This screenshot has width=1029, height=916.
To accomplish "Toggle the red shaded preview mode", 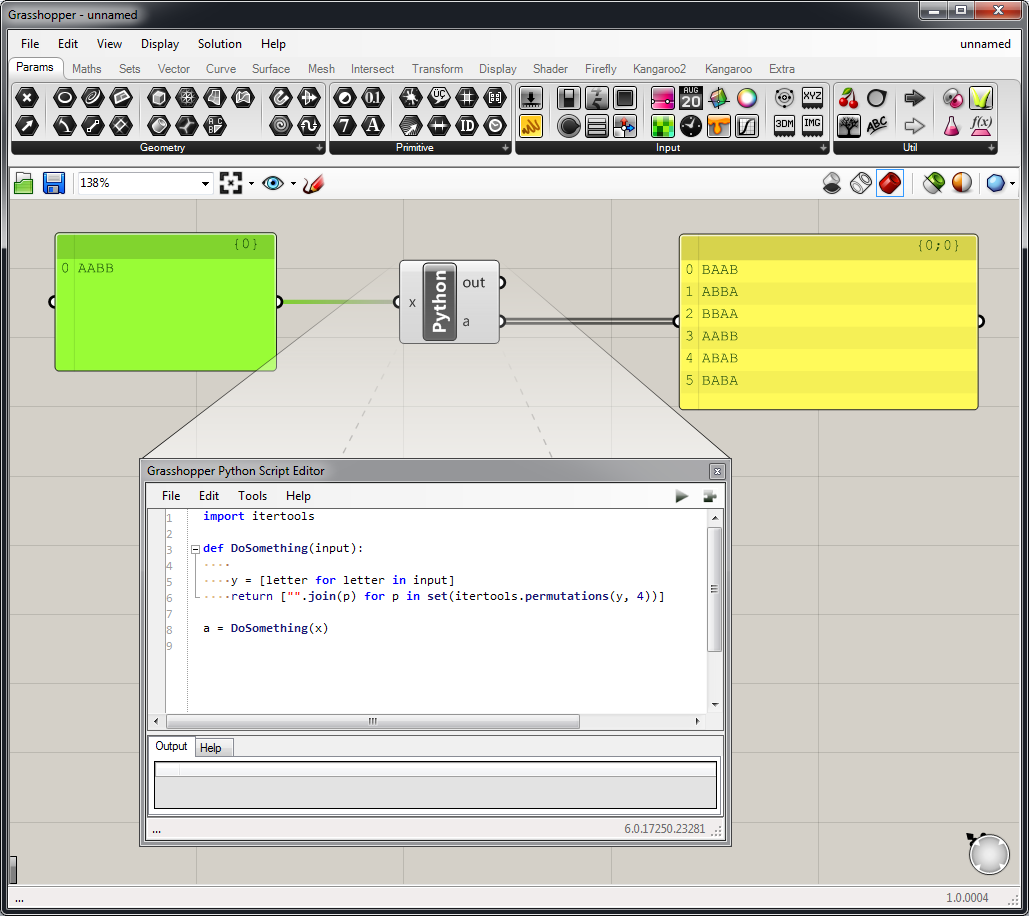I will [x=889, y=183].
